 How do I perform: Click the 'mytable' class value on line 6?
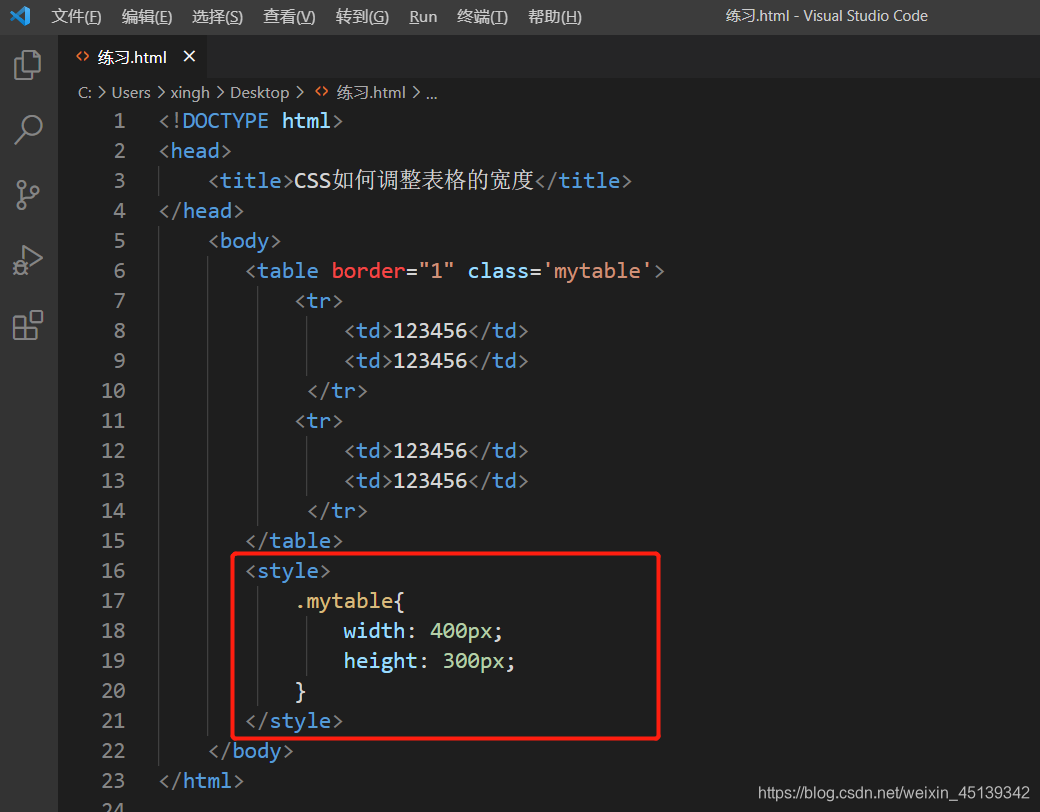click(597, 271)
